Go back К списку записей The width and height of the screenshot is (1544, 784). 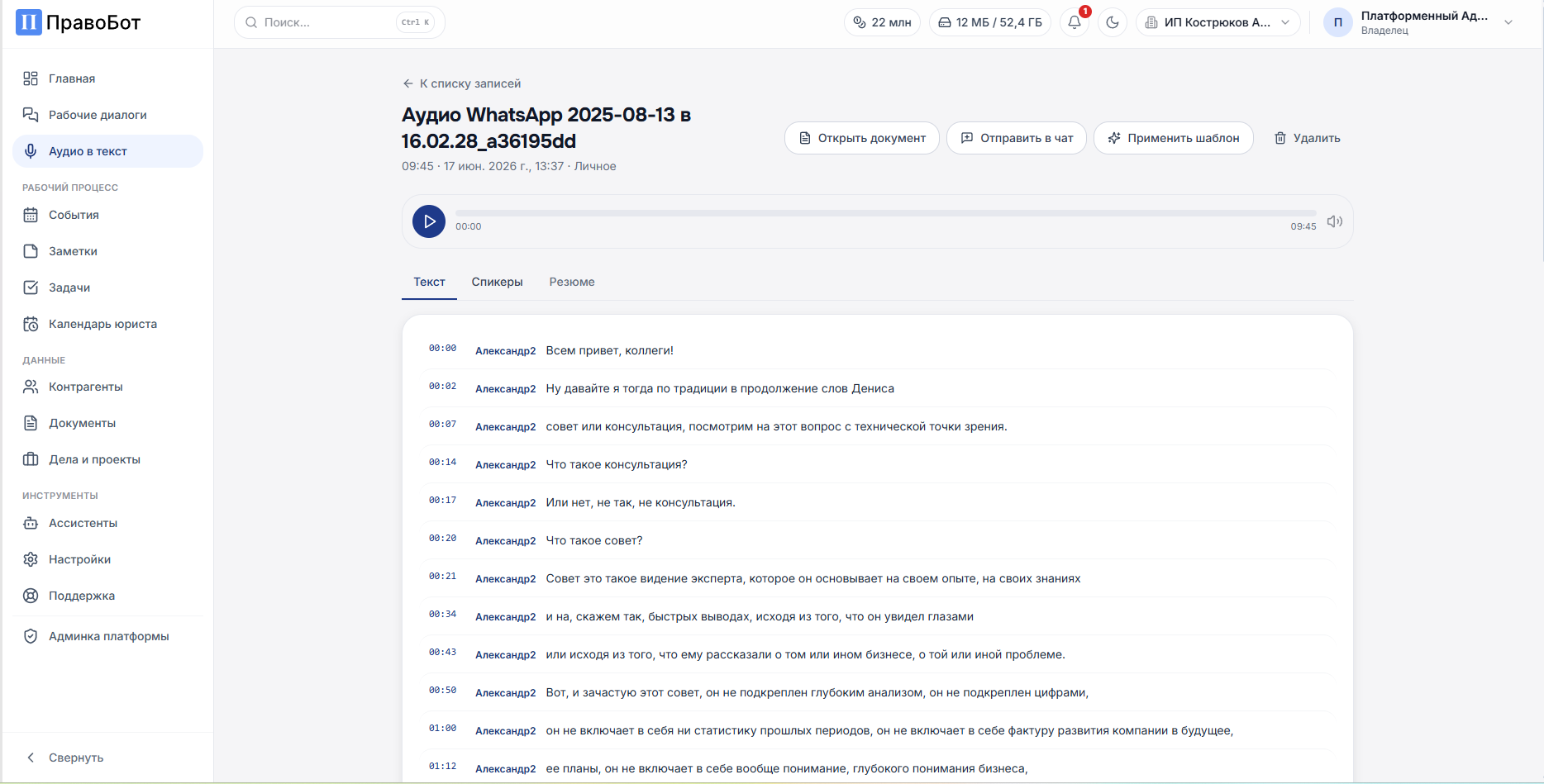tap(461, 83)
